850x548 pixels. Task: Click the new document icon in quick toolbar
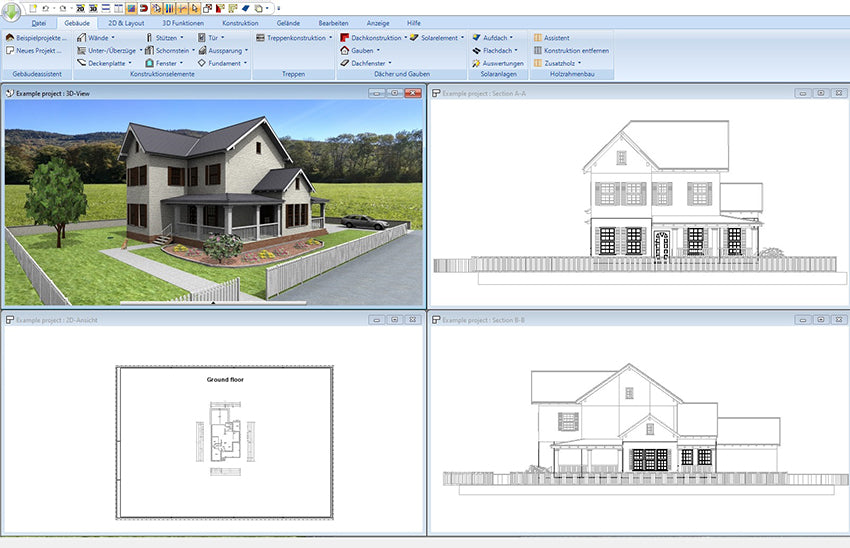tap(33, 8)
